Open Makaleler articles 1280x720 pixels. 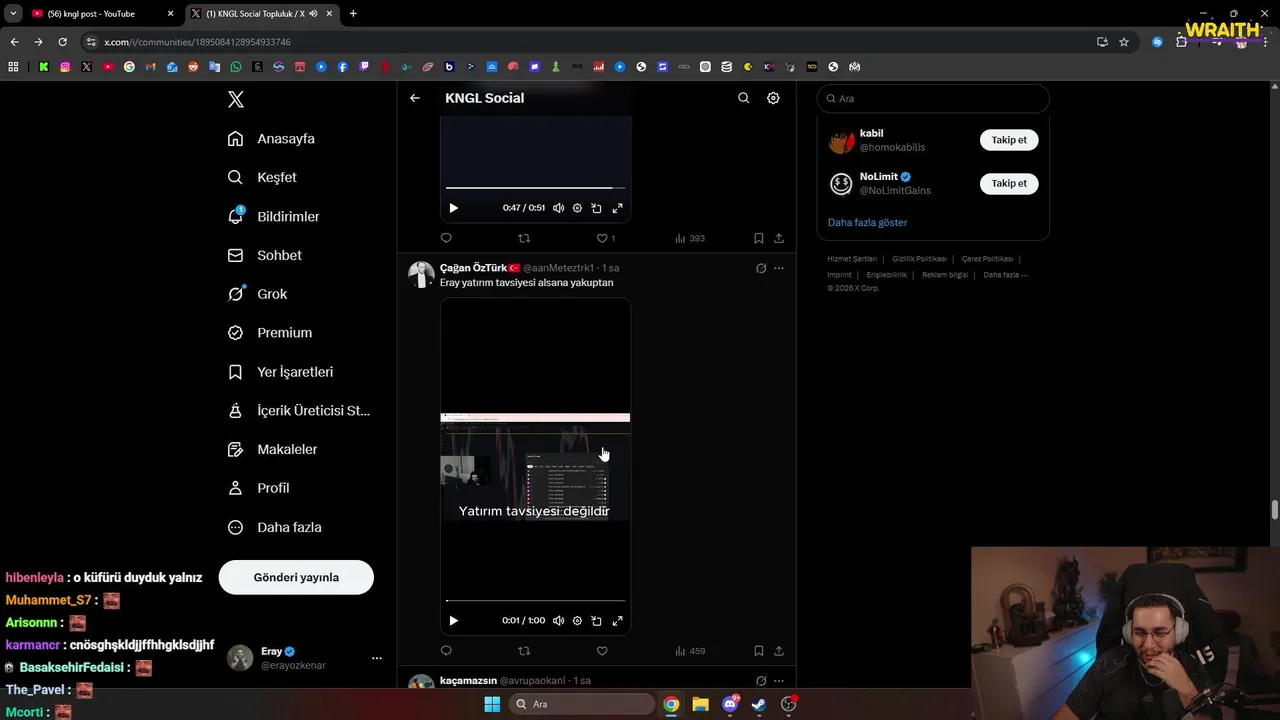(272, 449)
